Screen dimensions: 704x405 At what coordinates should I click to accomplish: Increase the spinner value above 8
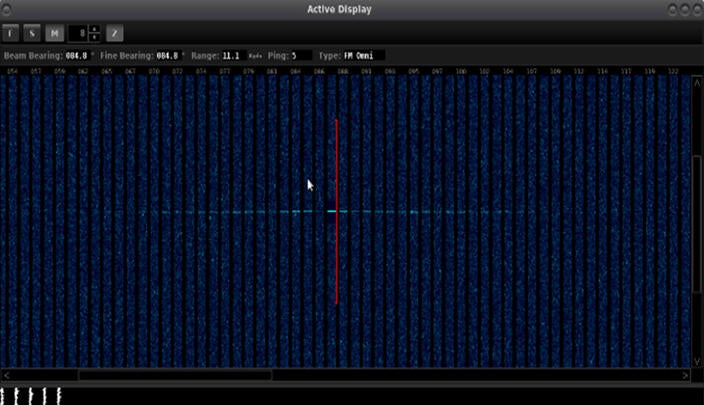pos(94,29)
